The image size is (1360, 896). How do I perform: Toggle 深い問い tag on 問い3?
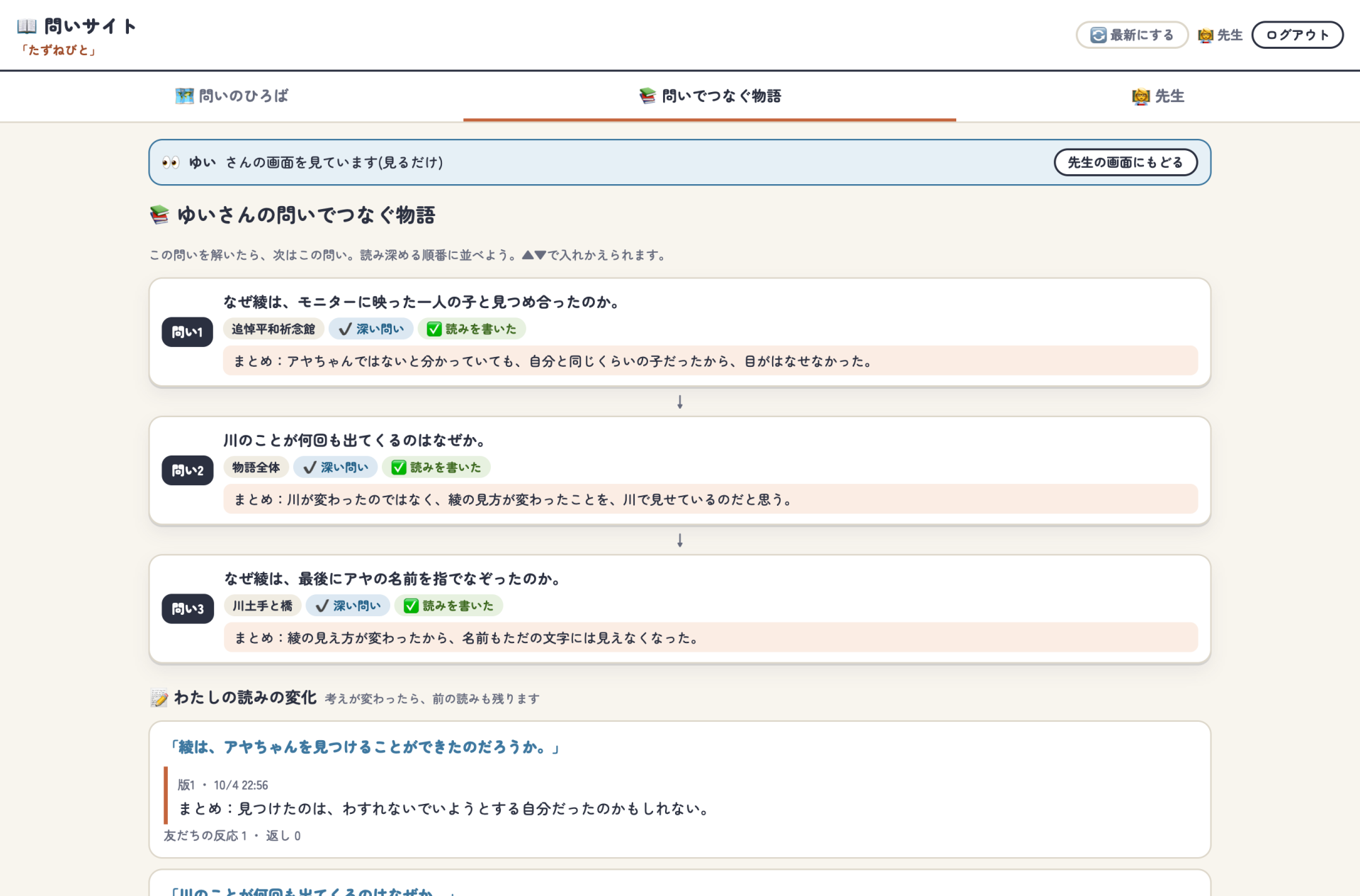348,606
